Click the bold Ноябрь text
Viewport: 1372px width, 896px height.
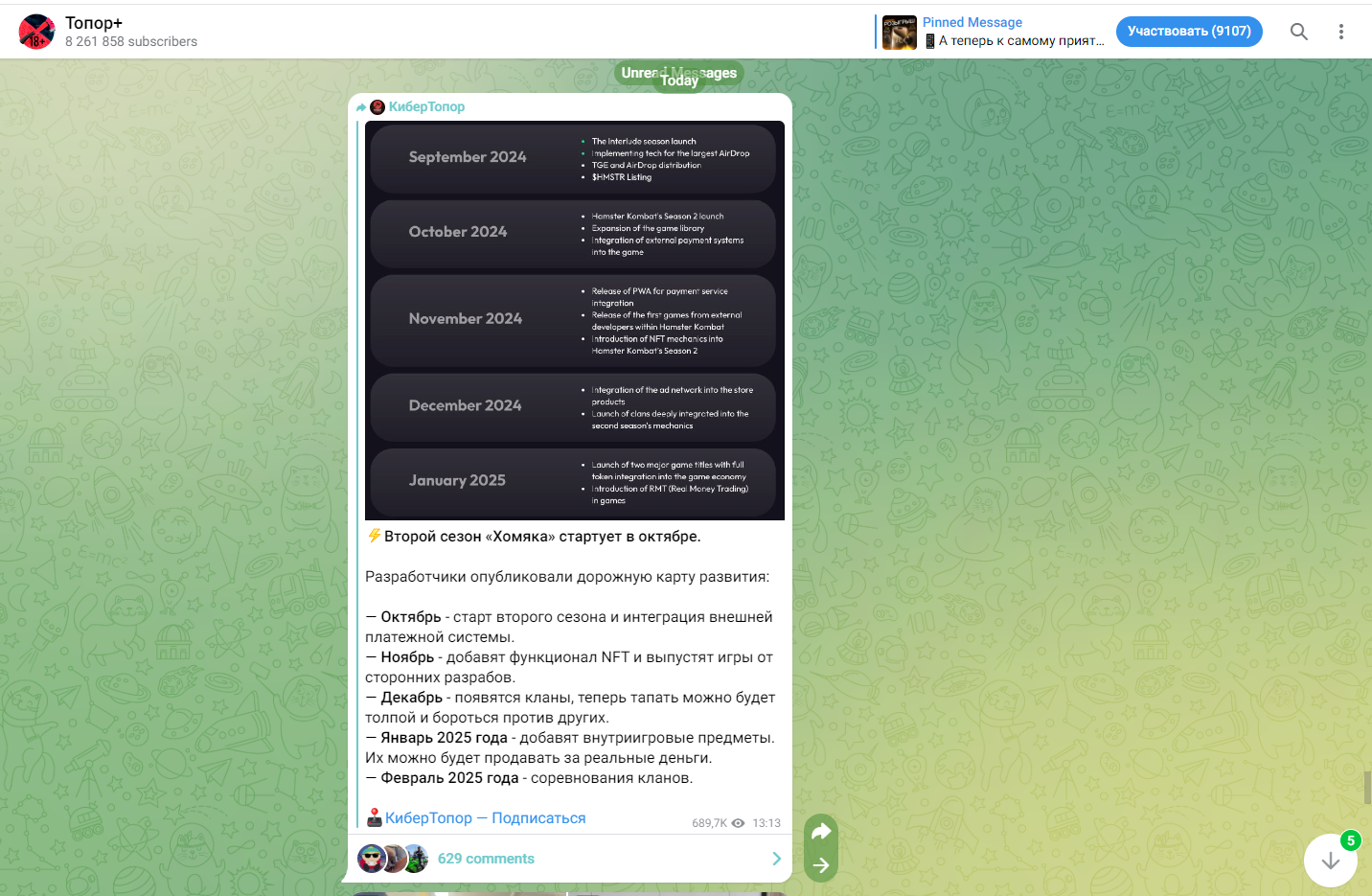407,657
